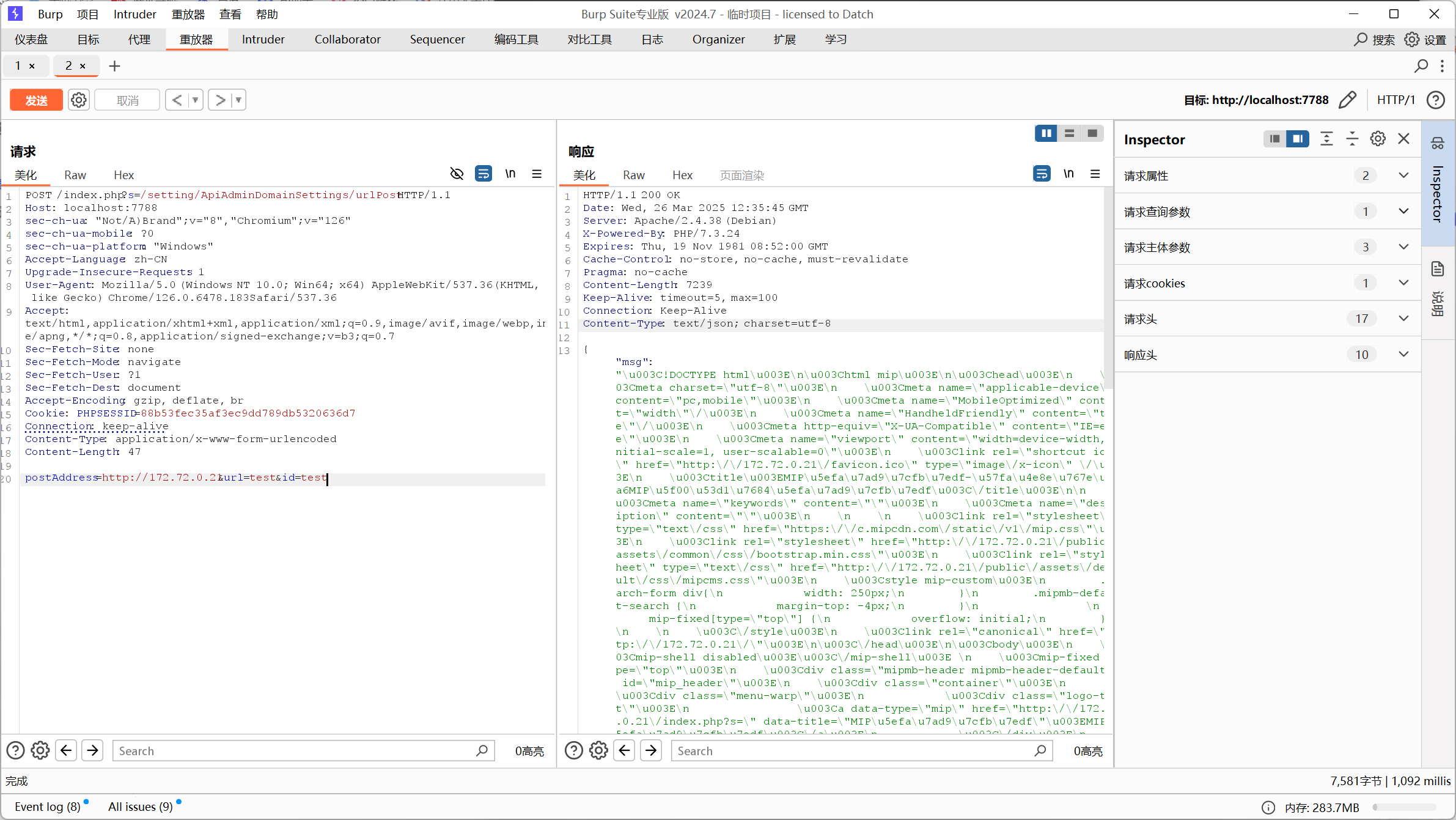The height and width of the screenshot is (820, 1456).
Task: Open the response Hex tab
Action: [682, 175]
